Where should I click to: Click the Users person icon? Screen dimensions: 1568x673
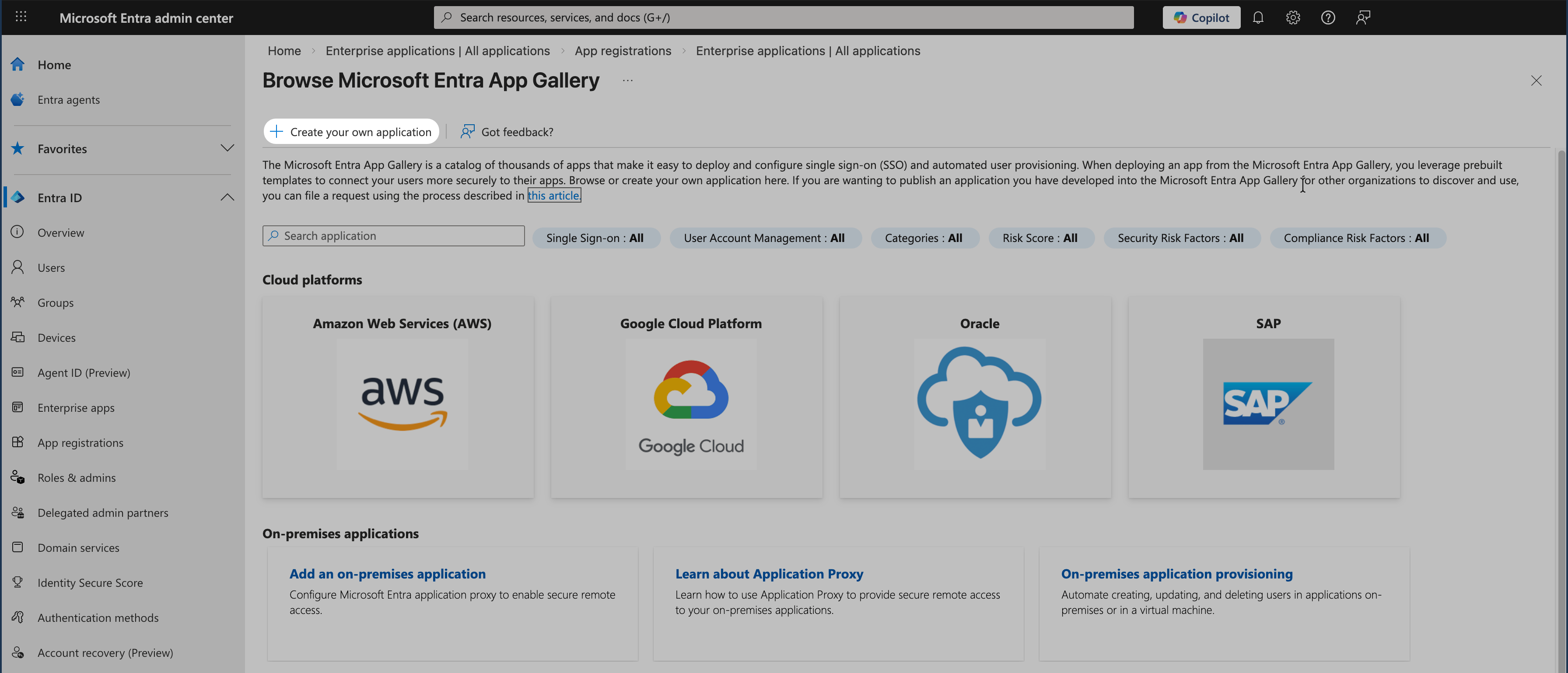tap(17, 267)
